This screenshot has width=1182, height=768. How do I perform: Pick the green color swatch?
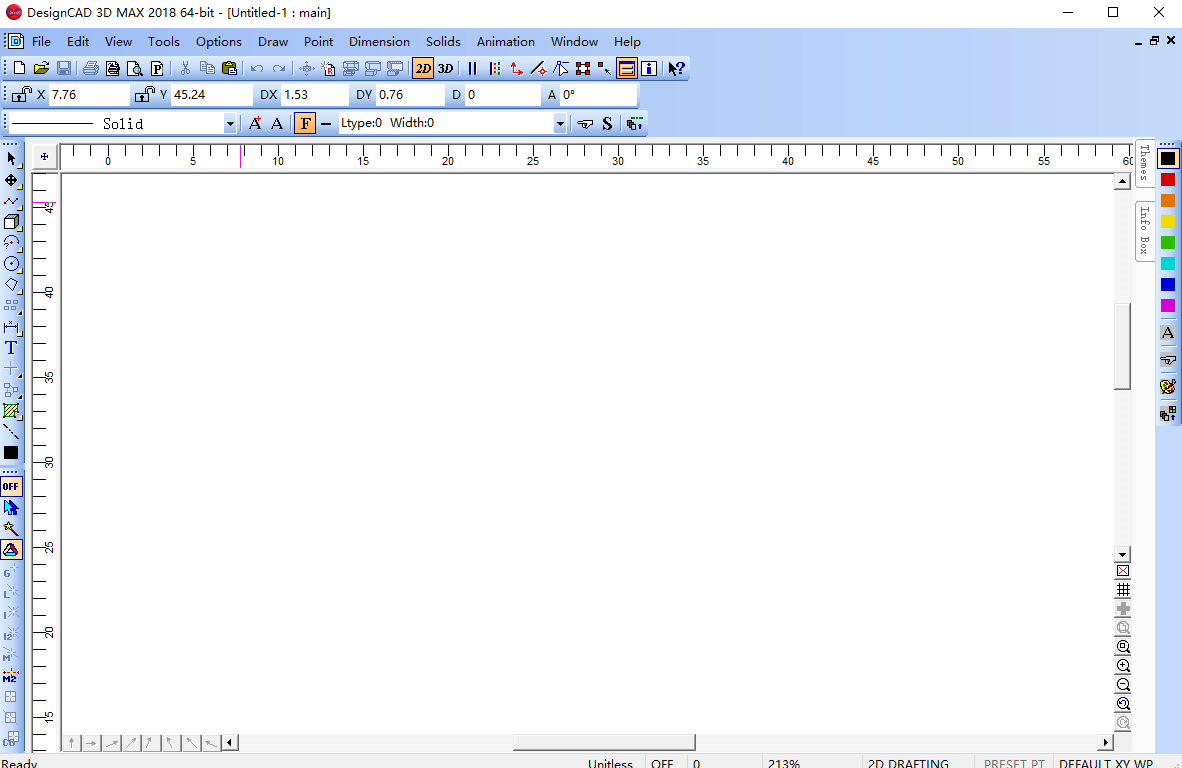tap(1168, 243)
